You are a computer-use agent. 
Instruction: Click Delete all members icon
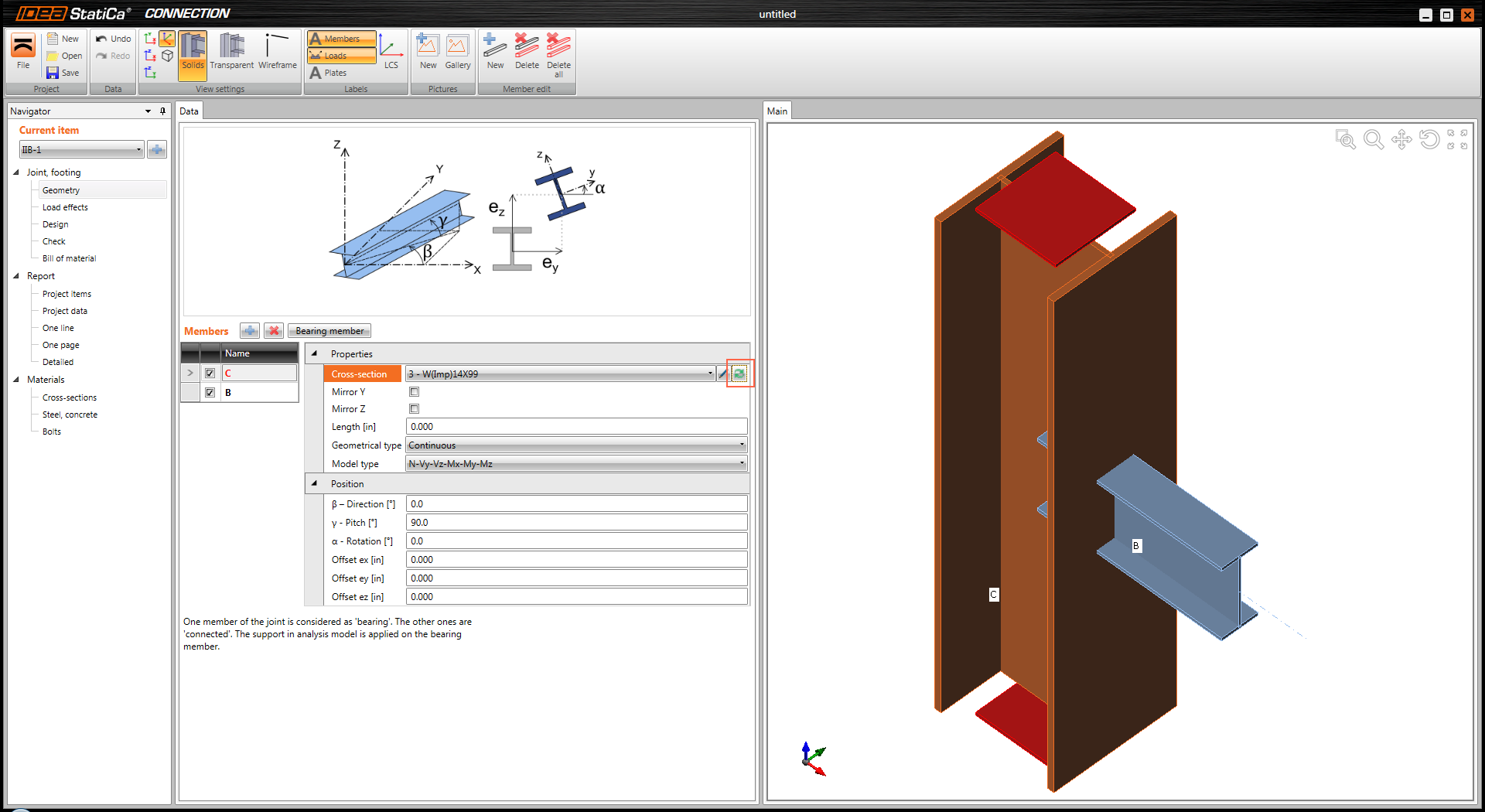pyautogui.click(x=558, y=53)
